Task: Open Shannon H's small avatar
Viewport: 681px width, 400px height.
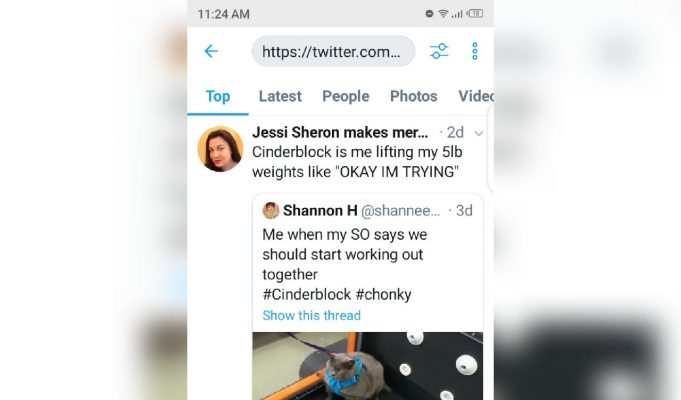Action: tap(271, 211)
